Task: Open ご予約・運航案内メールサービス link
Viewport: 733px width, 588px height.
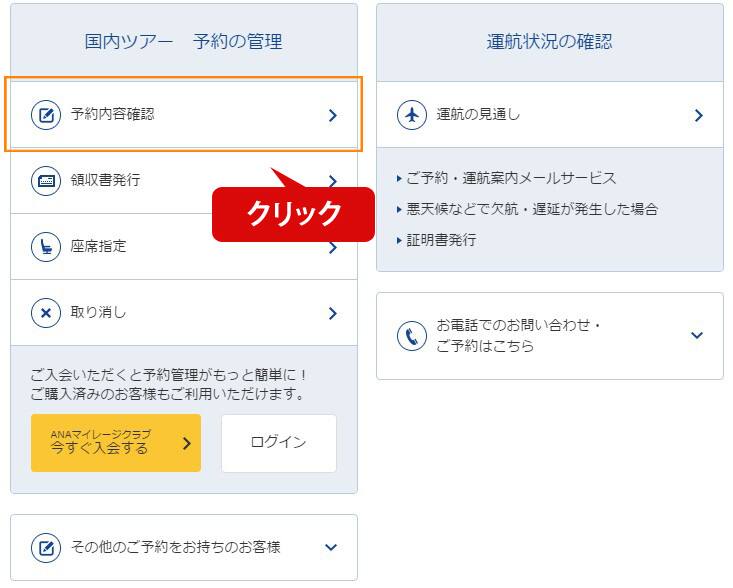Action: pyautogui.click(x=510, y=178)
